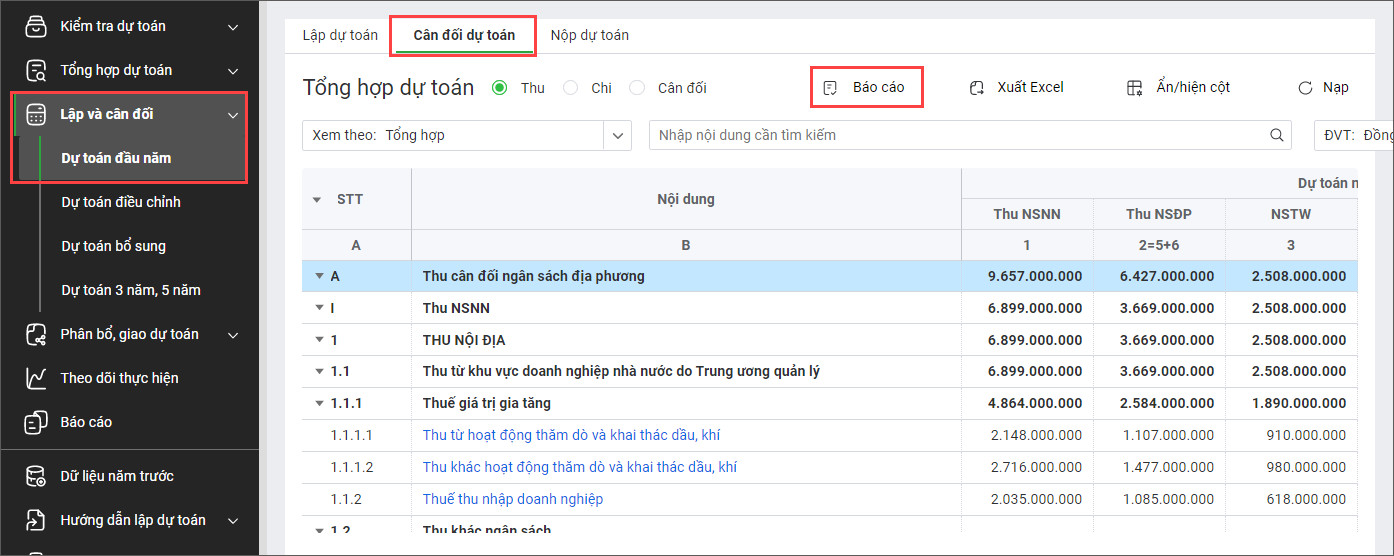The image size is (1394, 556).
Task: Switch to the Lập dự toán tab
Action: 340,35
